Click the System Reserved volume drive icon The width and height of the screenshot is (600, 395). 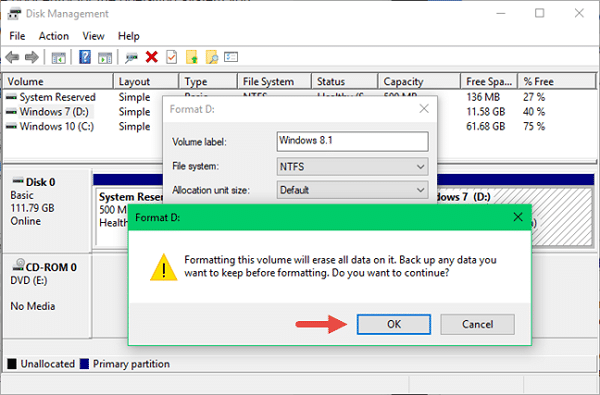click(11, 97)
